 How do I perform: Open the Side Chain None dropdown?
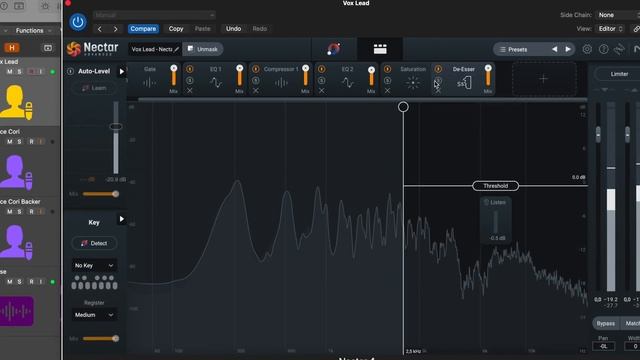(618, 15)
